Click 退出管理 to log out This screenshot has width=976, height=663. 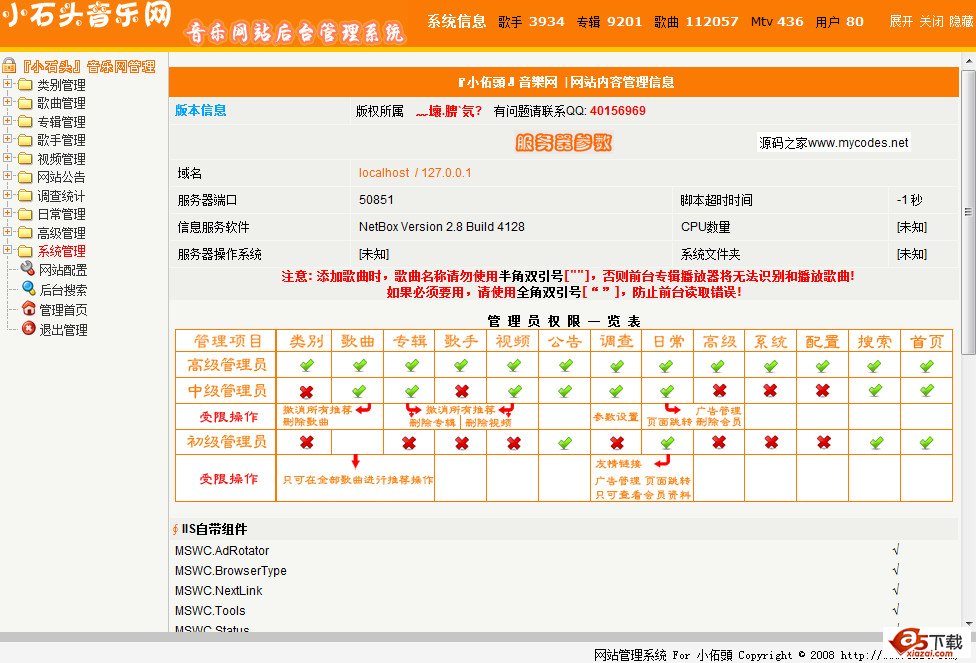pyautogui.click(x=63, y=330)
